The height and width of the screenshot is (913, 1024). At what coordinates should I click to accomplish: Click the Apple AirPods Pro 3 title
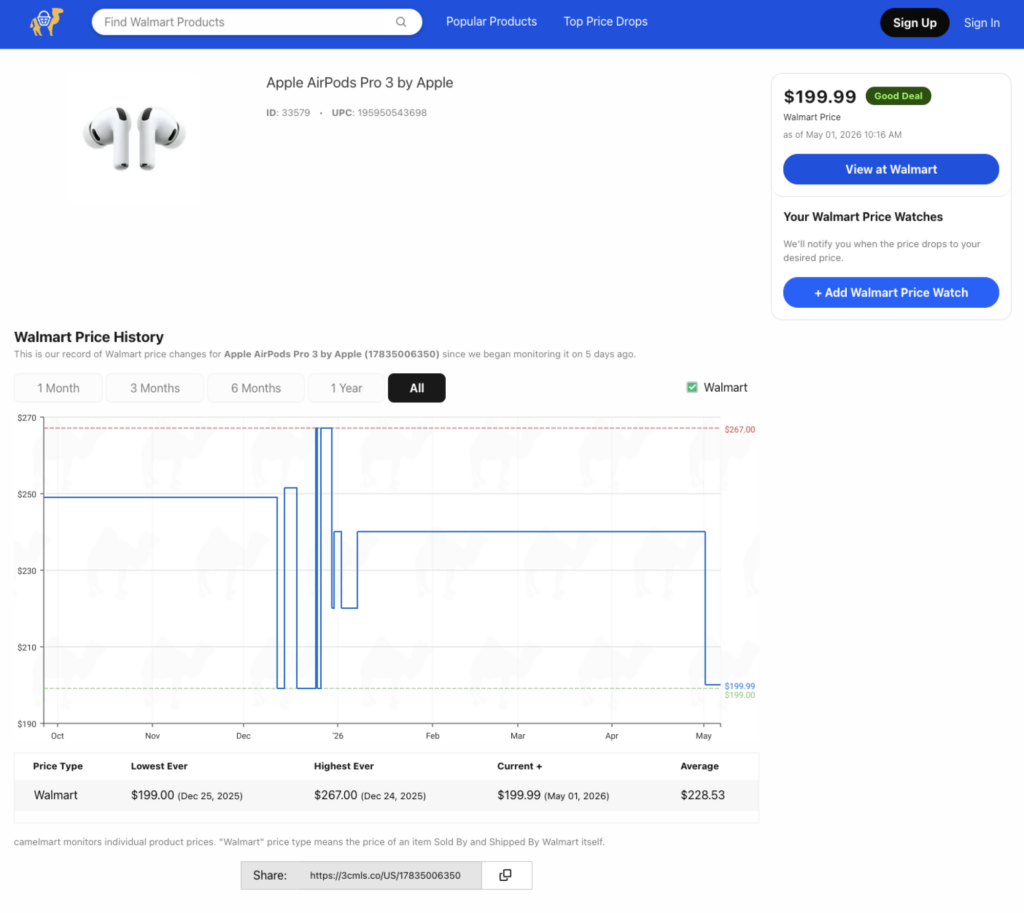point(359,83)
